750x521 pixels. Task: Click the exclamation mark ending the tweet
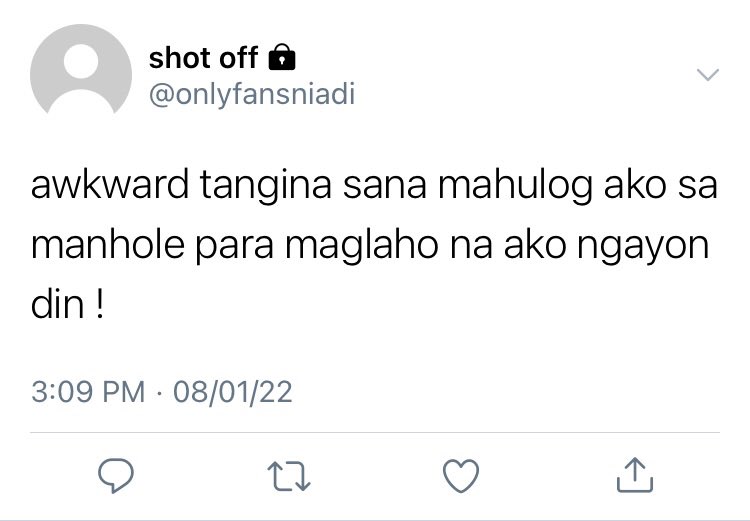[99, 305]
